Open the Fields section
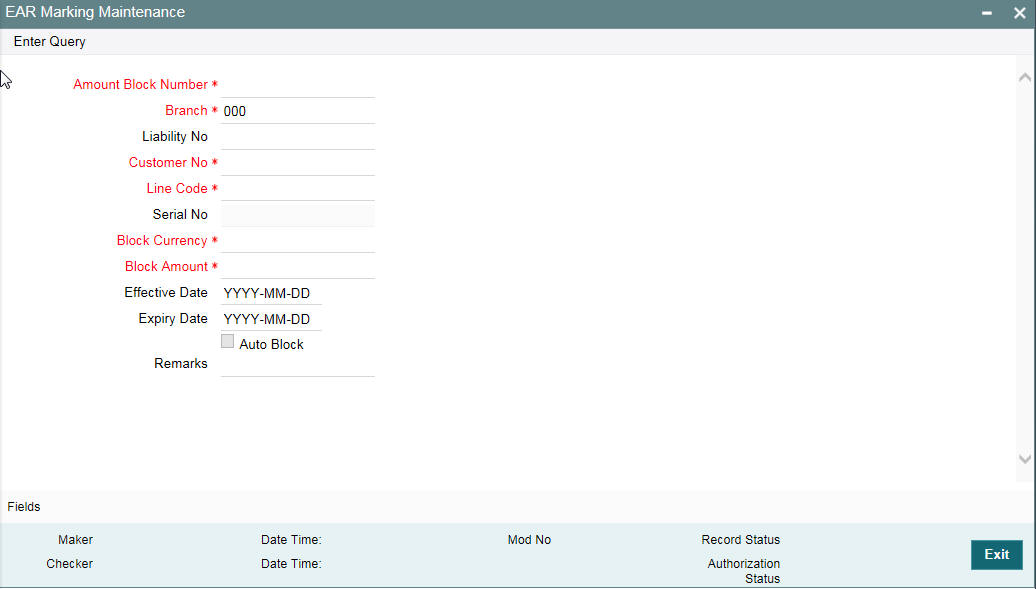This screenshot has width=1036, height=589. (24, 507)
